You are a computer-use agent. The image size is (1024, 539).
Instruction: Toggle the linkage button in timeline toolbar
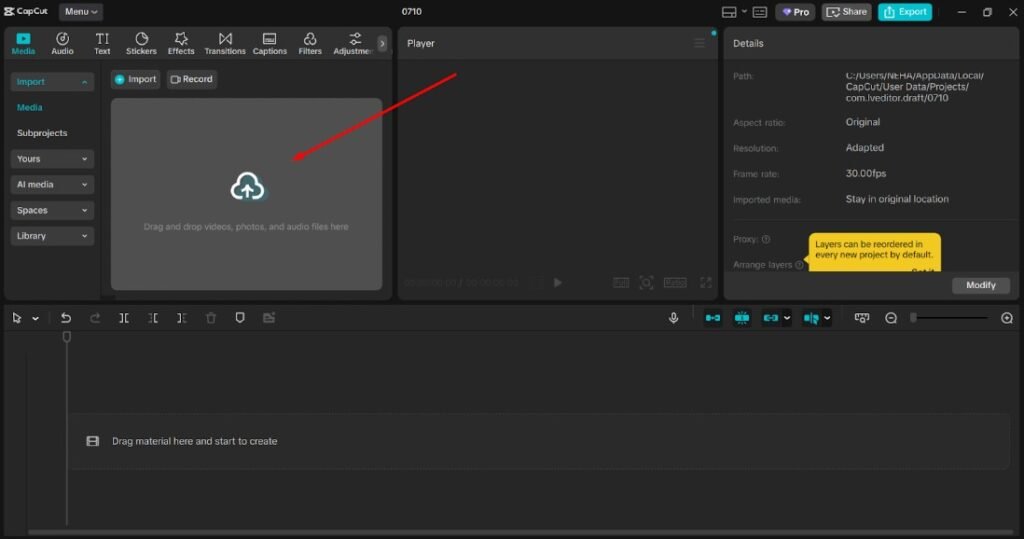[x=771, y=318]
